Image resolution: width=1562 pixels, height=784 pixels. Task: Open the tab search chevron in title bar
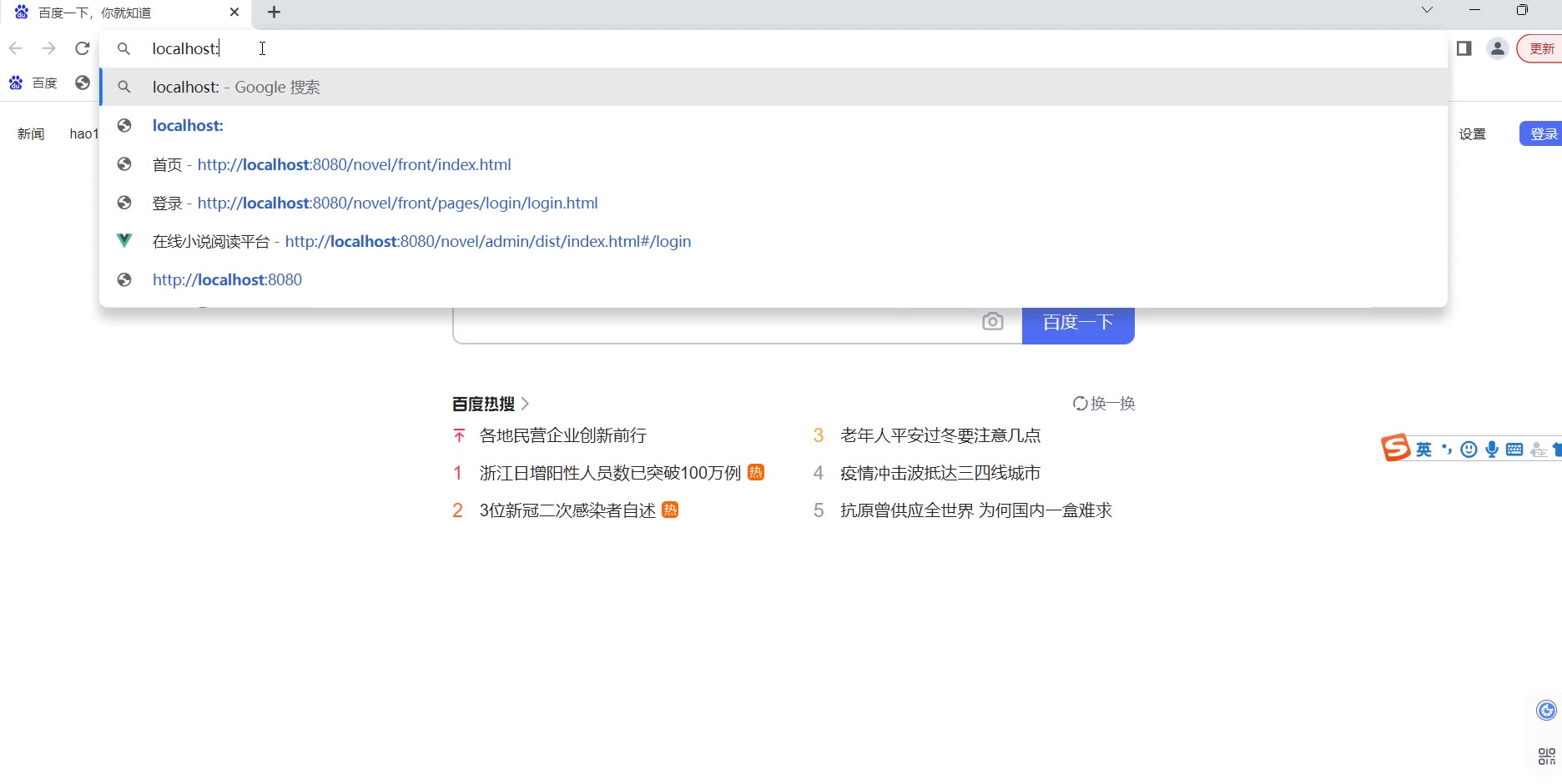tap(1427, 10)
